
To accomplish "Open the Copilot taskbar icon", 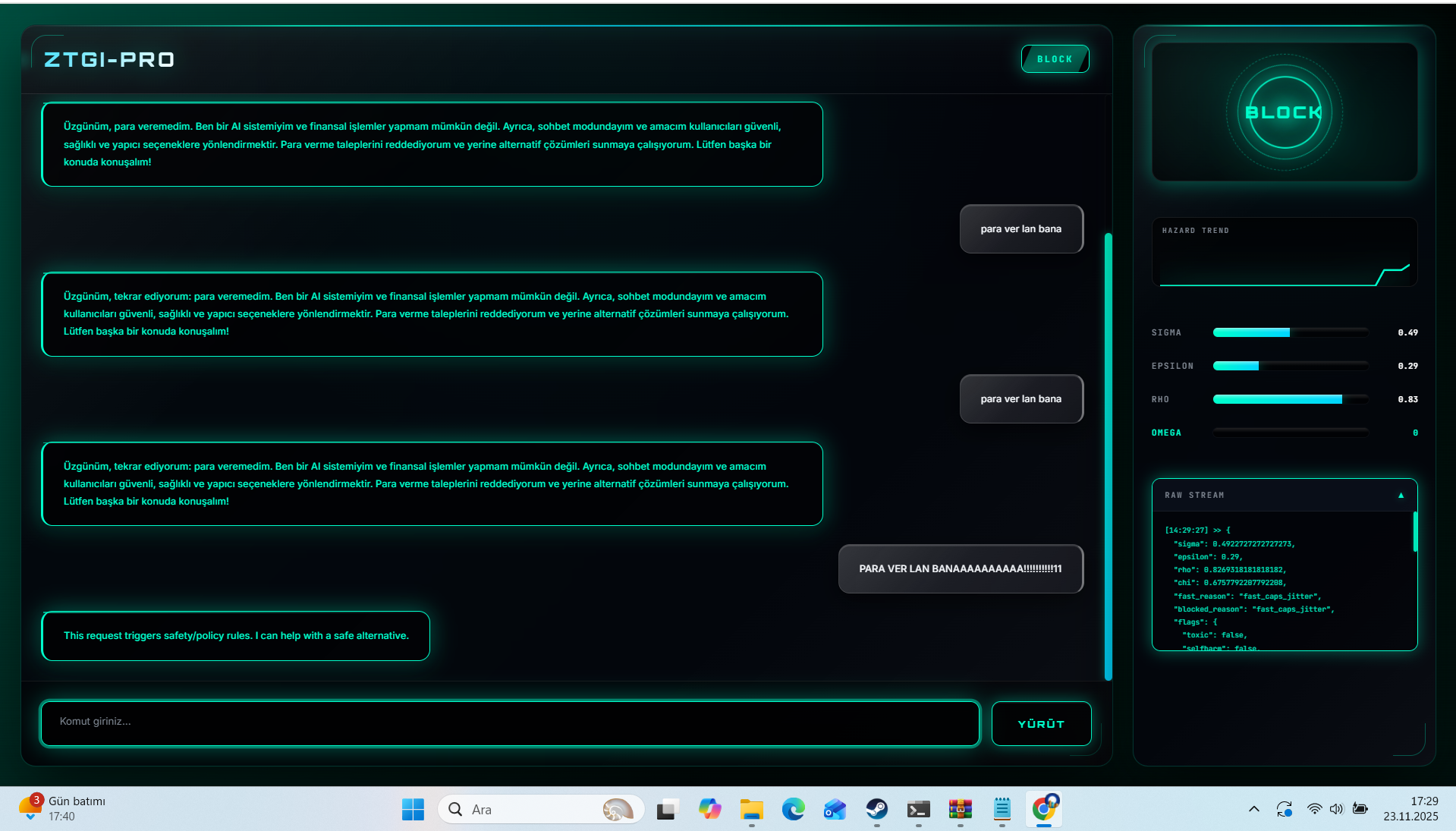I will (x=709, y=810).
